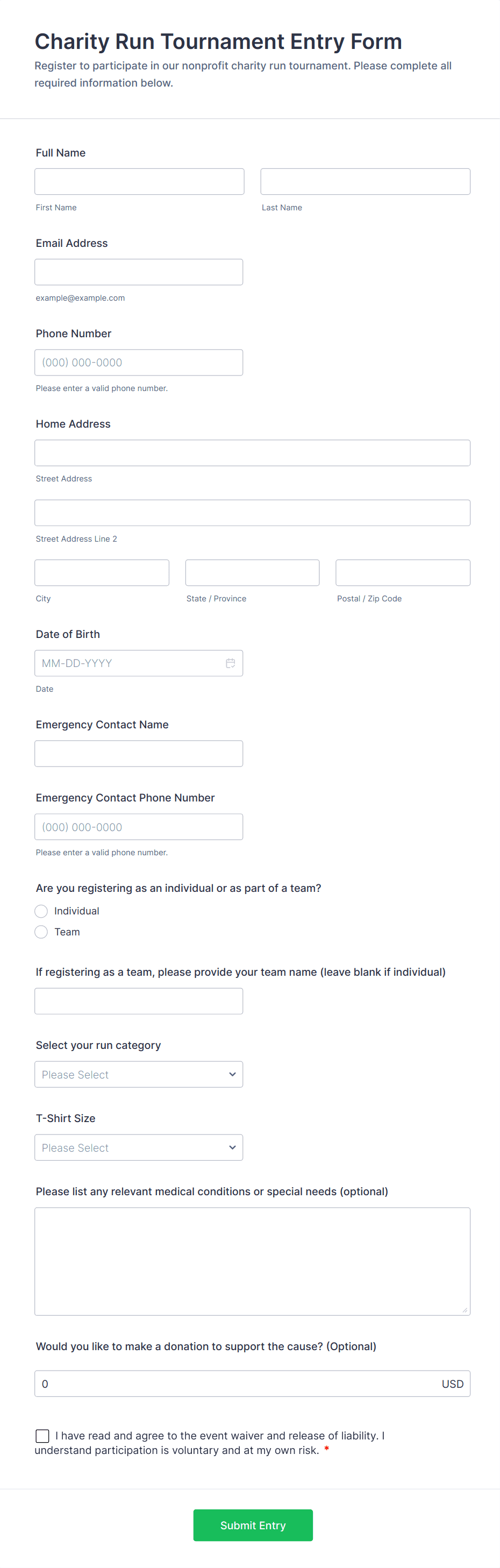
Task: Click the City input field
Action: [x=102, y=572]
